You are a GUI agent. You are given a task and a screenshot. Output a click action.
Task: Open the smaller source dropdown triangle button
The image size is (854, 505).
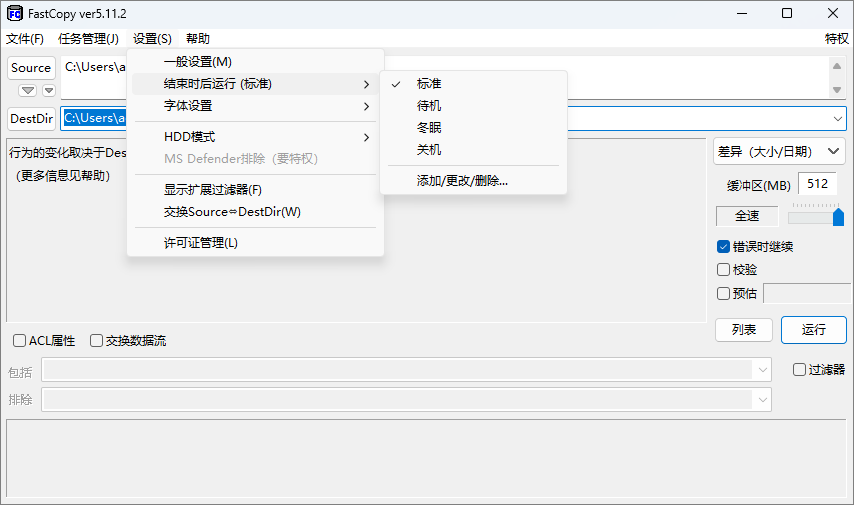(49, 90)
